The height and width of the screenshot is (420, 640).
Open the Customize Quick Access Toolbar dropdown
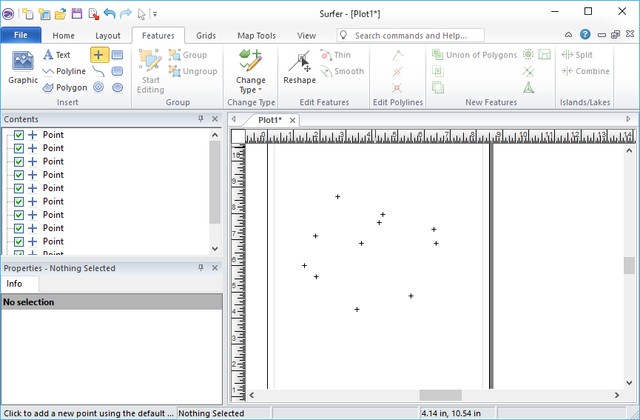[x=155, y=14]
